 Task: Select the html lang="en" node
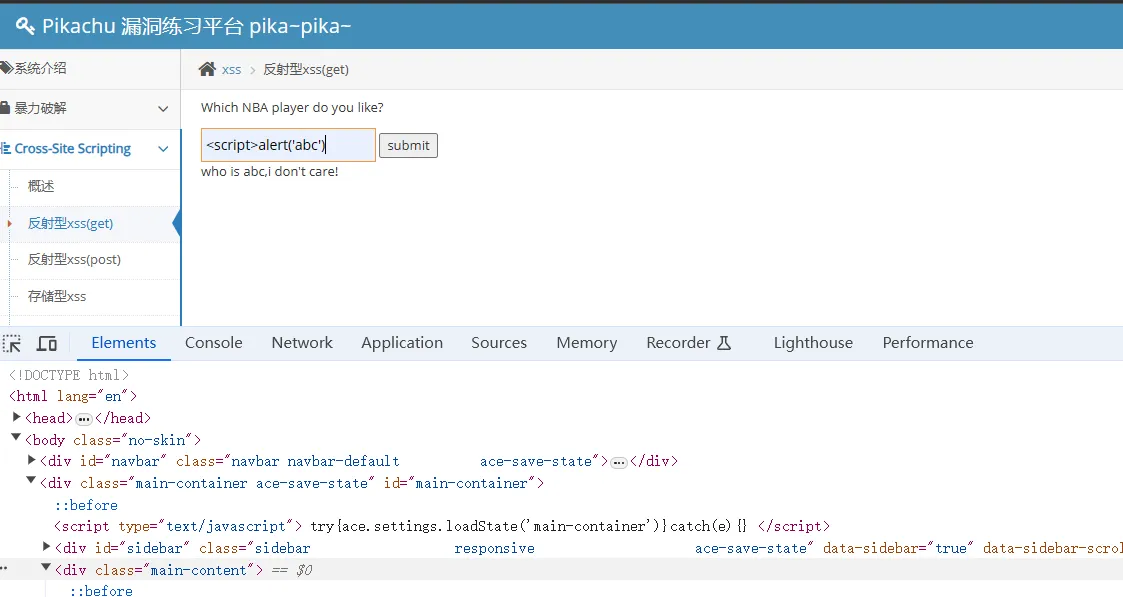pyautogui.click(x=73, y=397)
